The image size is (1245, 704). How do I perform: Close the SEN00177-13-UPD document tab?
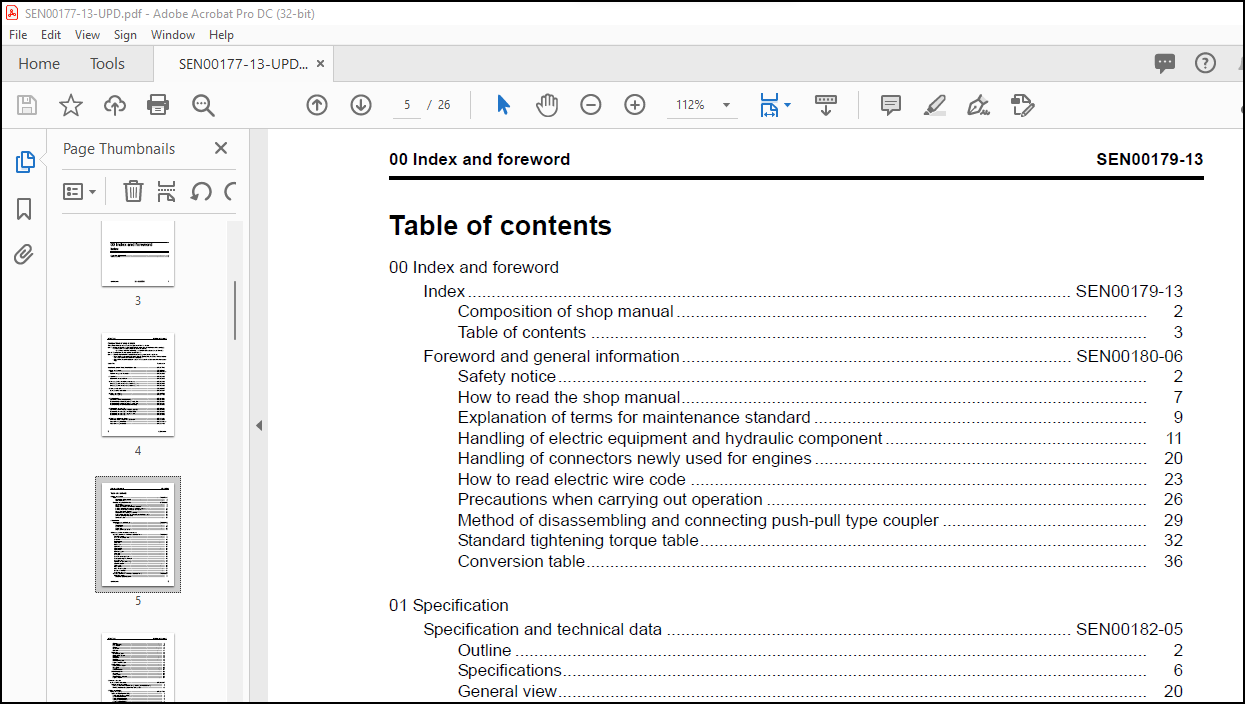point(320,63)
